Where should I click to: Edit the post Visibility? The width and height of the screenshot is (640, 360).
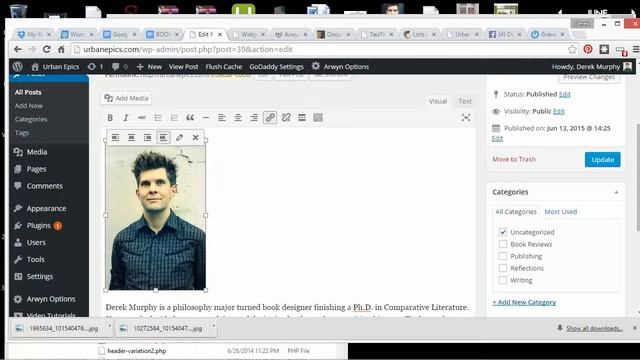point(558,111)
